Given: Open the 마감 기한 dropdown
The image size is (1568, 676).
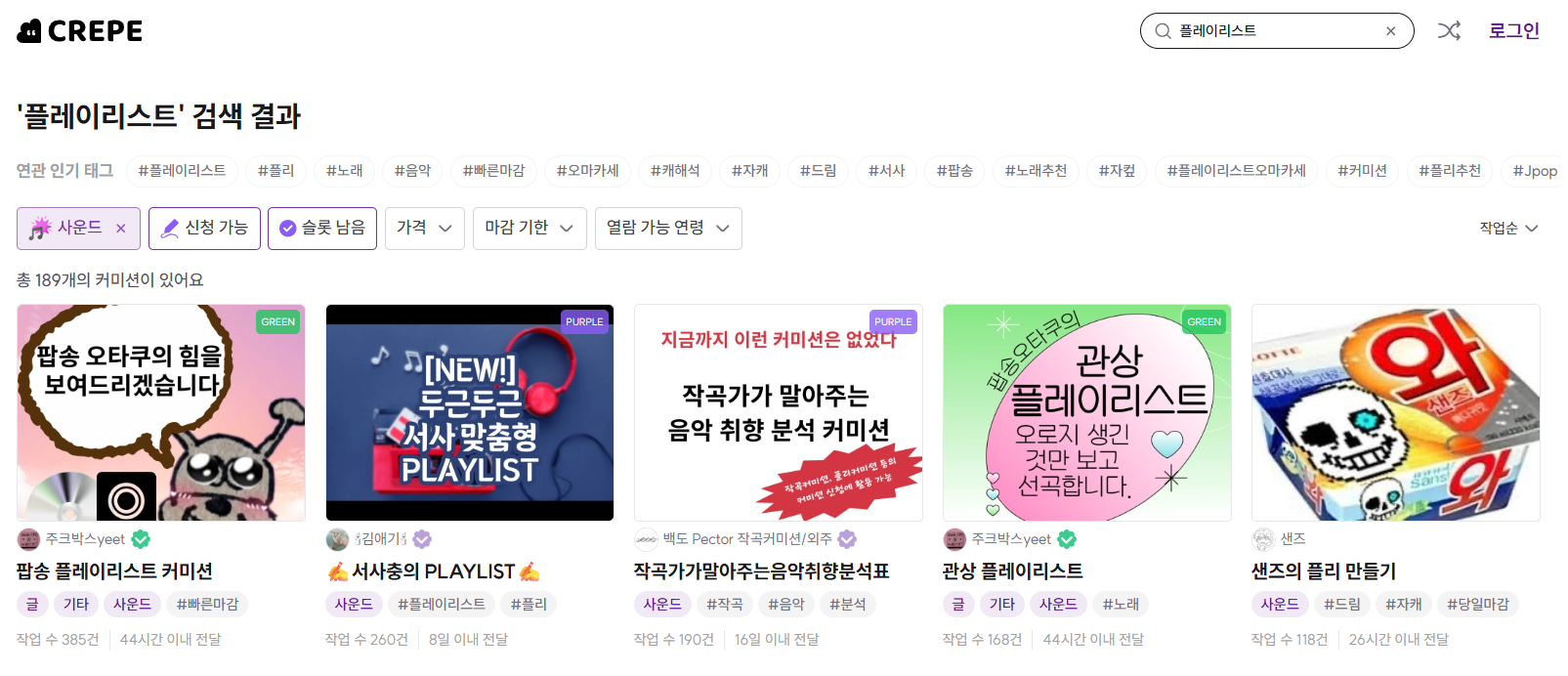Looking at the screenshot, I should [530, 229].
